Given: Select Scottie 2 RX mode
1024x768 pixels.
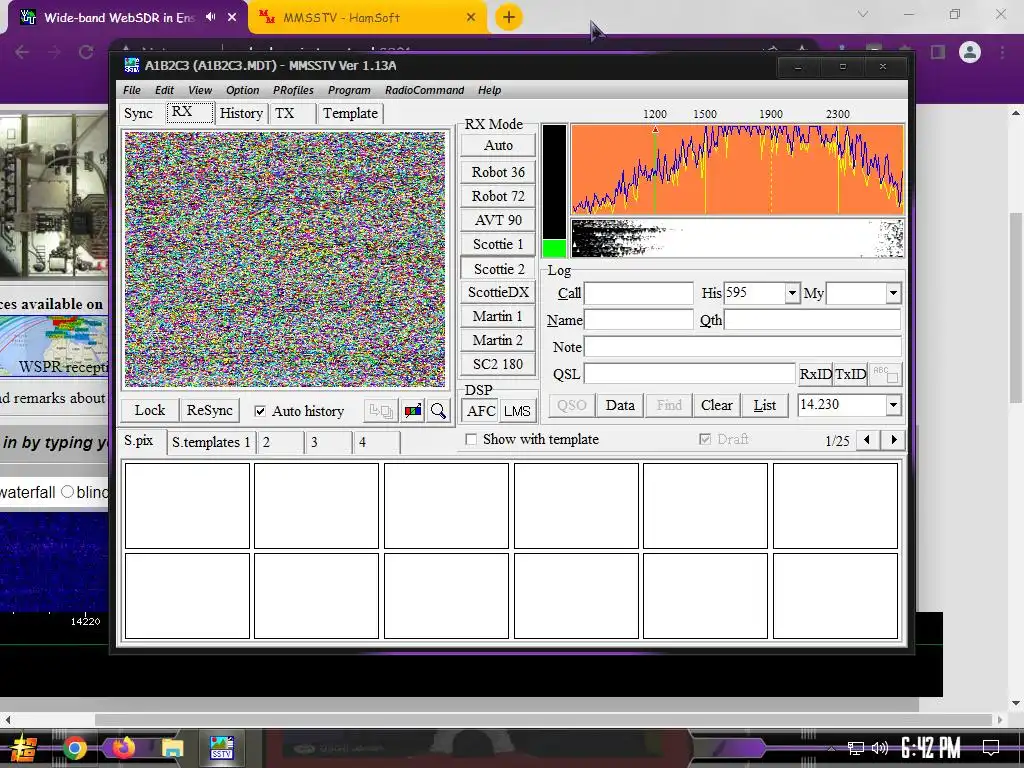Looking at the screenshot, I should click(498, 269).
